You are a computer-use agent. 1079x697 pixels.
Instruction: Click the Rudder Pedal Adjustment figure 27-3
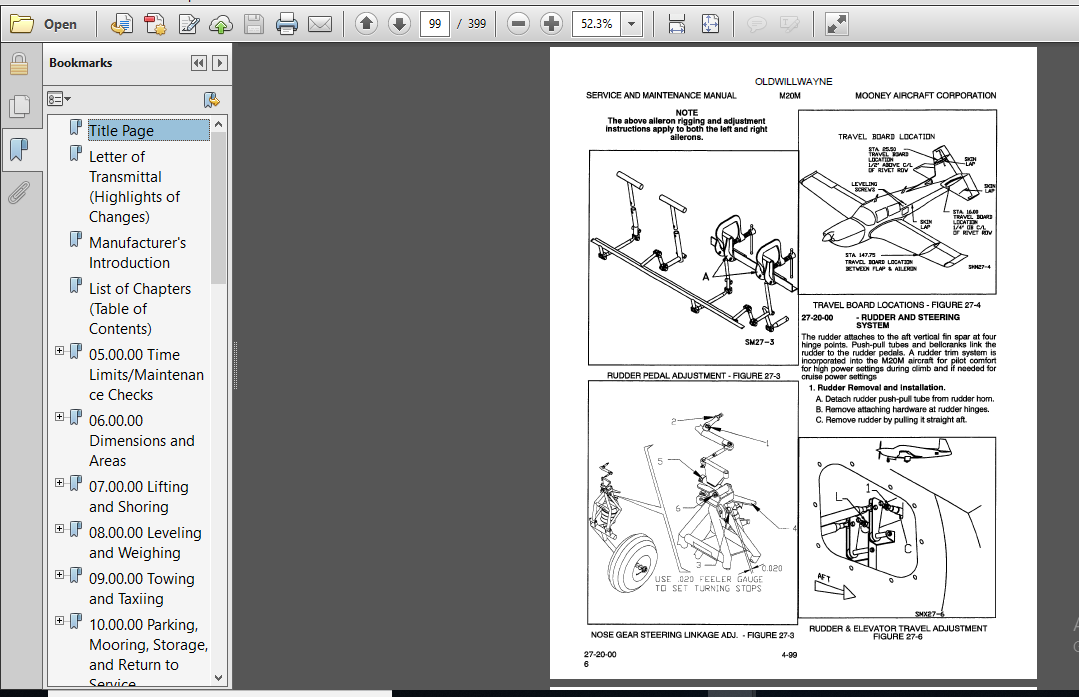click(x=693, y=257)
